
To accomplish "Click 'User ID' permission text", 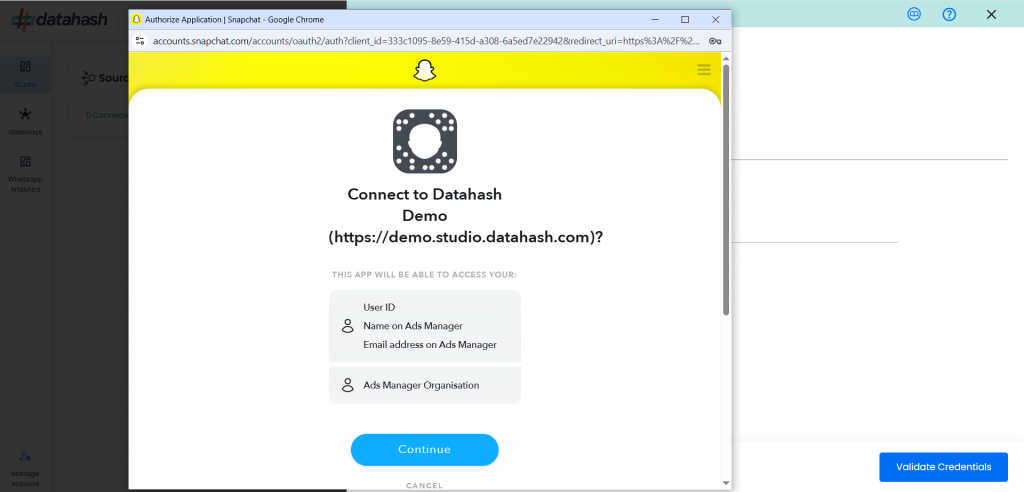I will (379, 307).
